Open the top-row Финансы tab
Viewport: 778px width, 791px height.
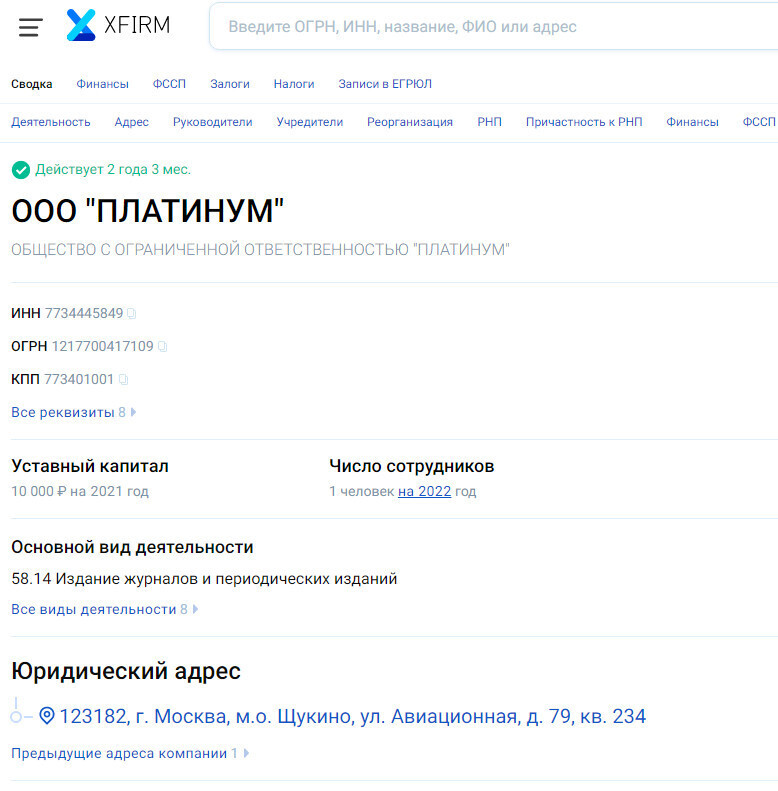[x=102, y=84]
